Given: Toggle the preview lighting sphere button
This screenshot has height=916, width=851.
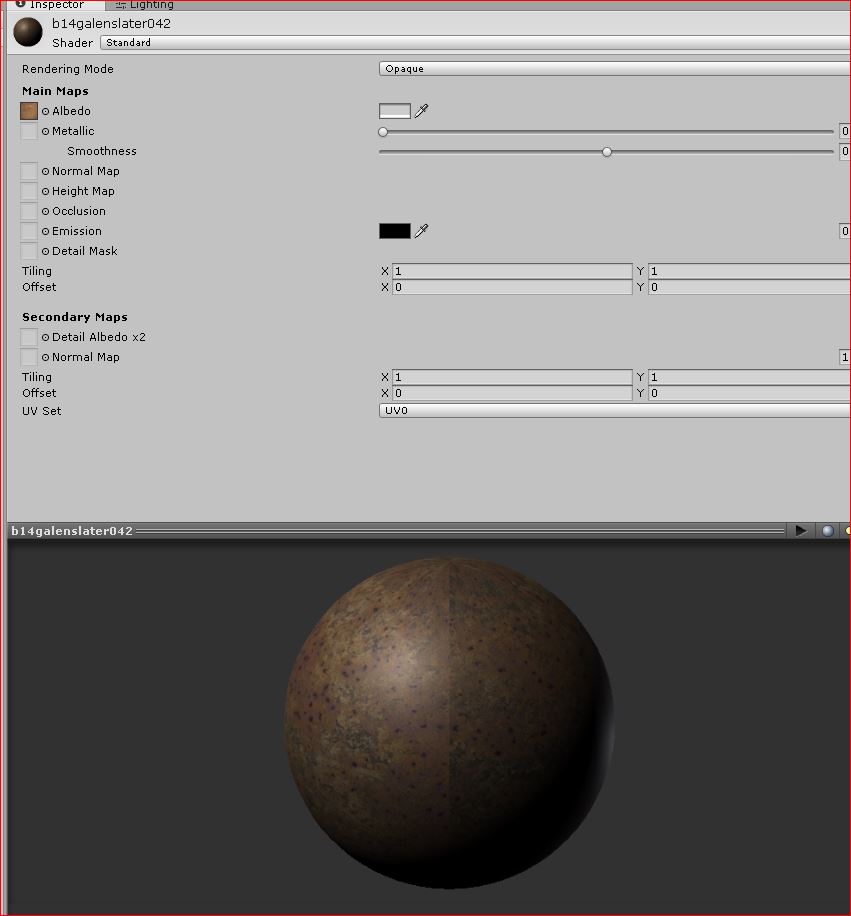Looking at the screenshot, I should (827, 530).
